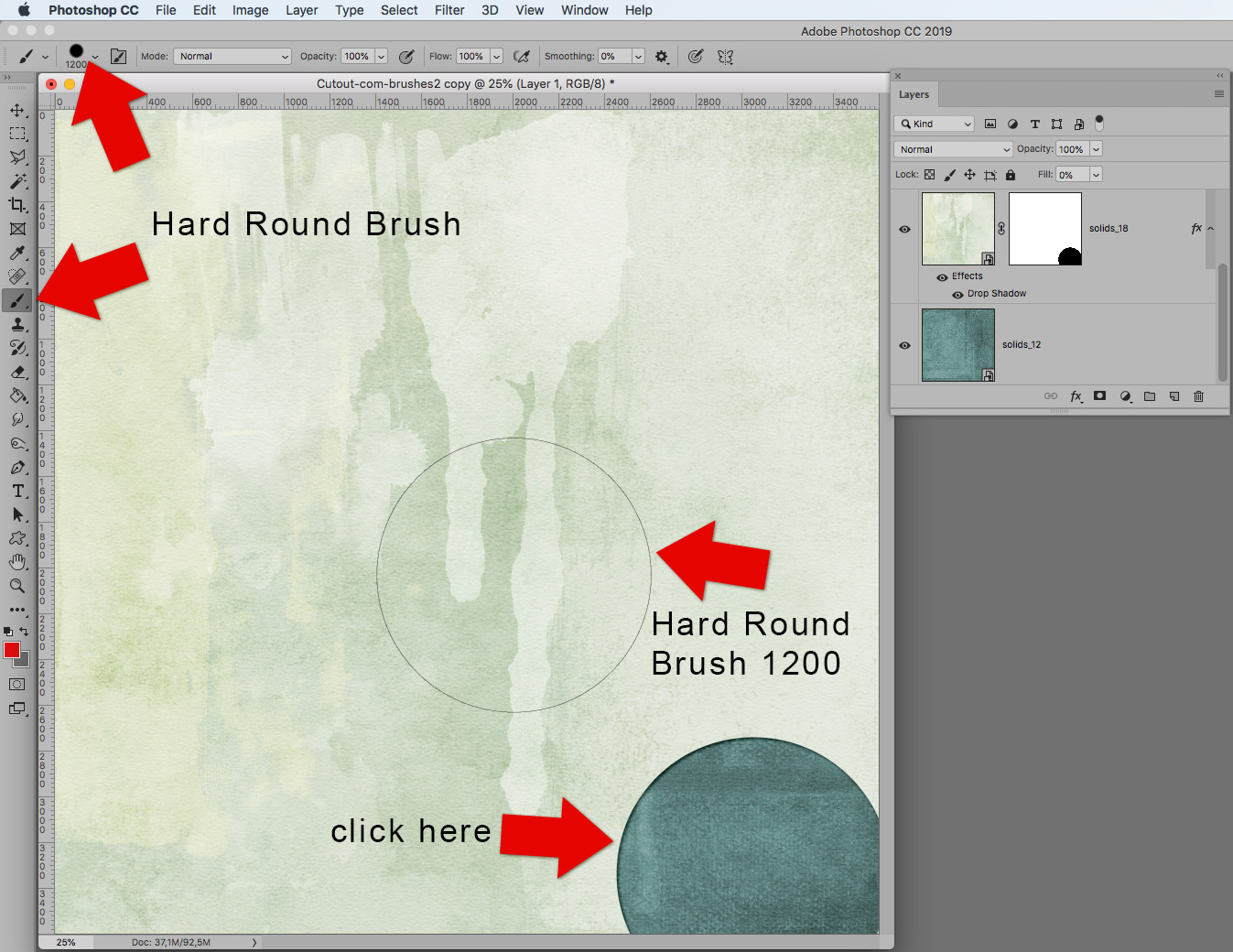Select the Eyedropper tool
1233x952 pixels.
[x=17, y=253]
